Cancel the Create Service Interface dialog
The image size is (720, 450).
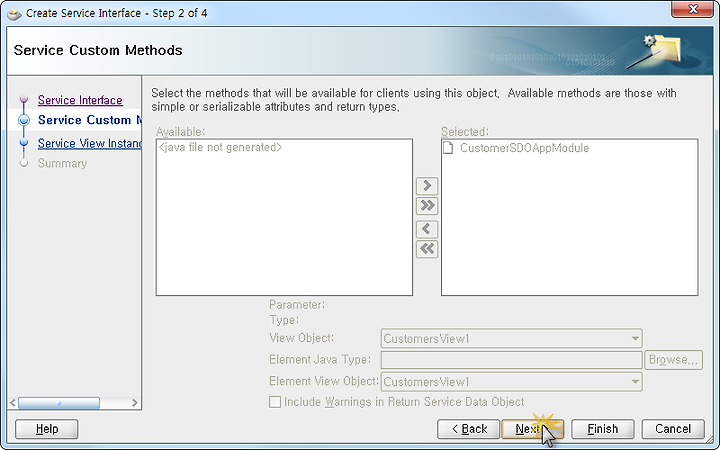[673, 429]
